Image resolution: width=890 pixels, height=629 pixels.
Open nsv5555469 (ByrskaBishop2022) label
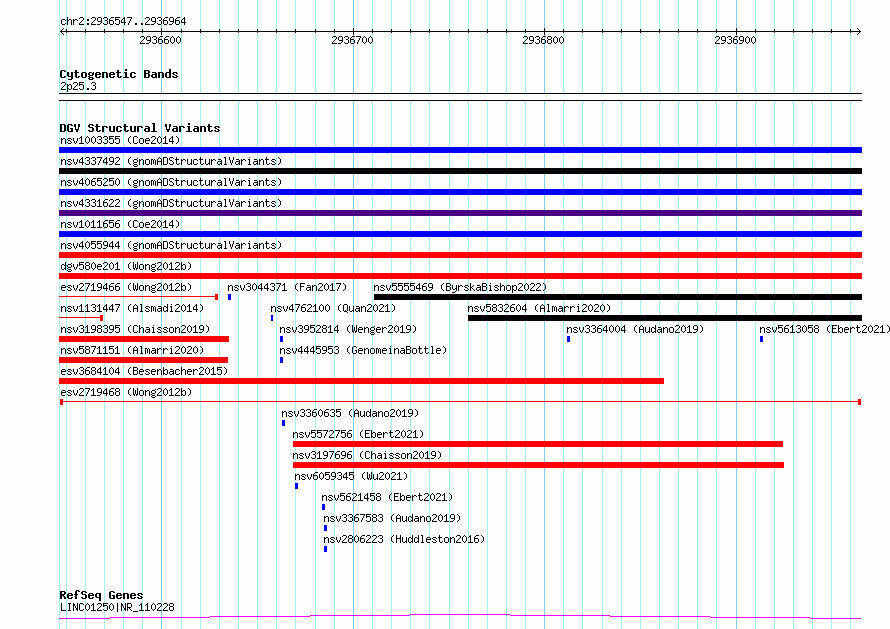[x=460, y=287]
